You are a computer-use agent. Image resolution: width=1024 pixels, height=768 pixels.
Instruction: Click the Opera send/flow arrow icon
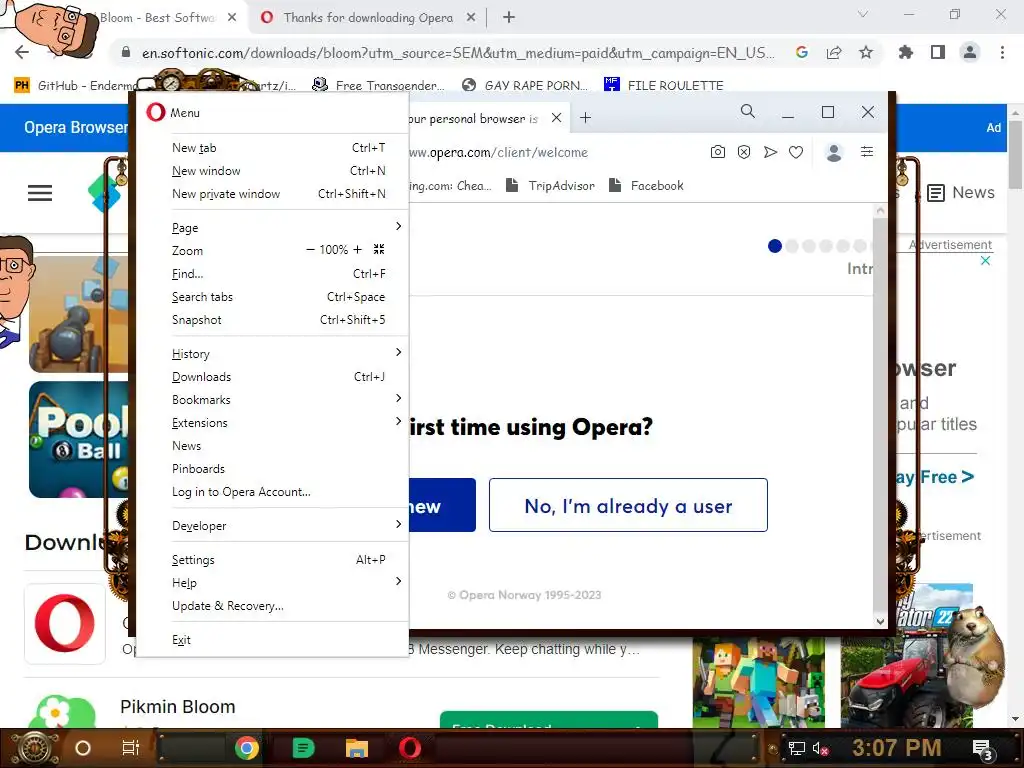tap(771, 152)
